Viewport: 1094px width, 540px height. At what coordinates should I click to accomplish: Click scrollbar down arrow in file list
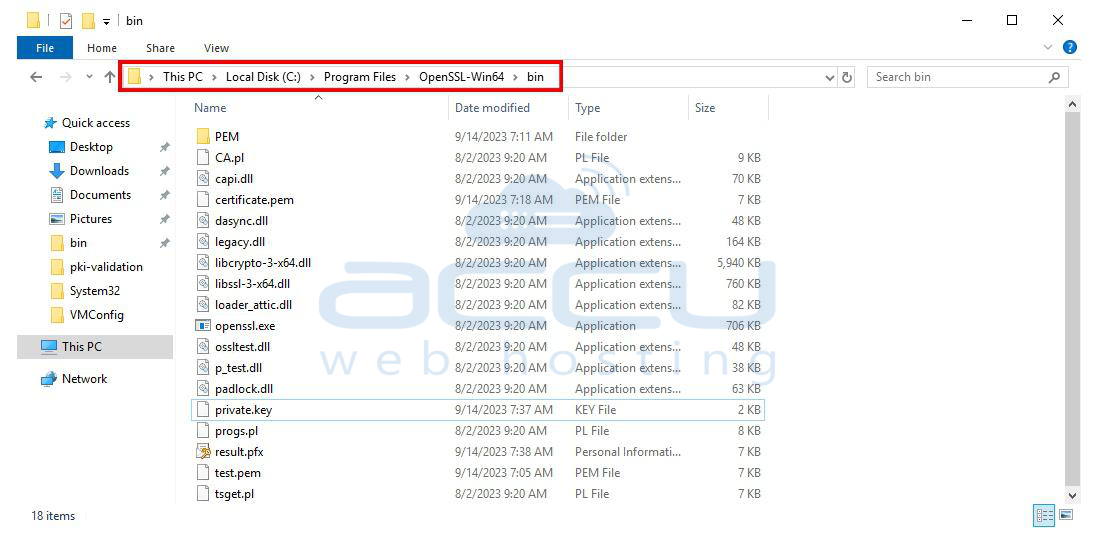(1073, 494)
